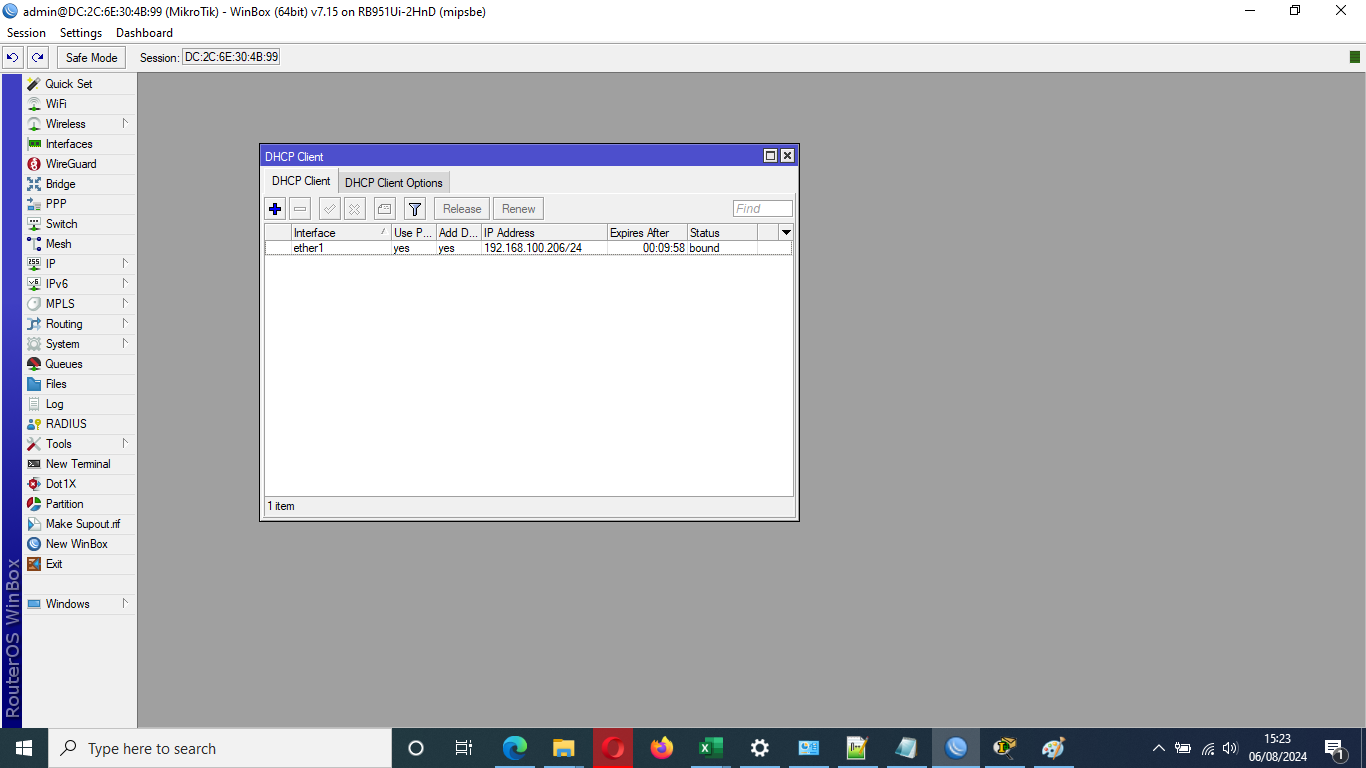Open the WiFi sidebar item

click(x=80, y=104)
